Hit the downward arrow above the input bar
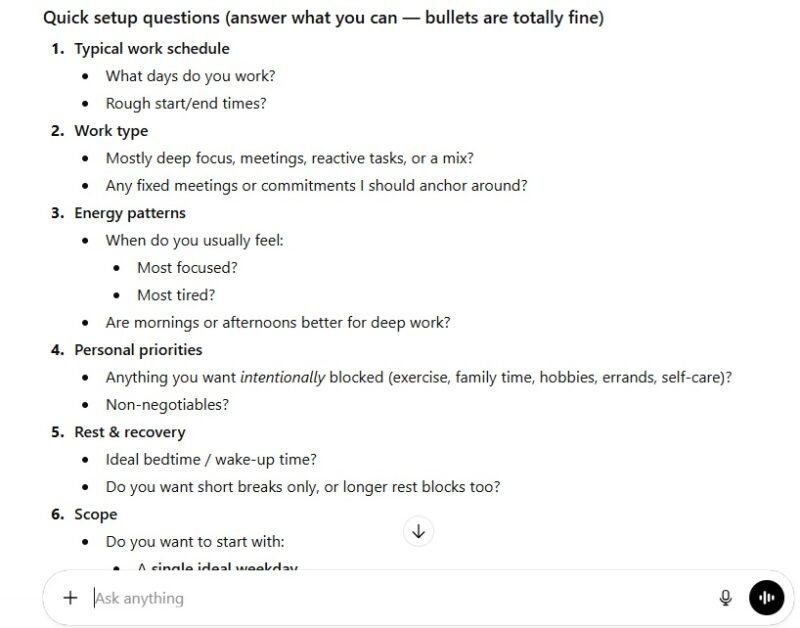The height and width of the screenshot is (628, 800). 418,532
